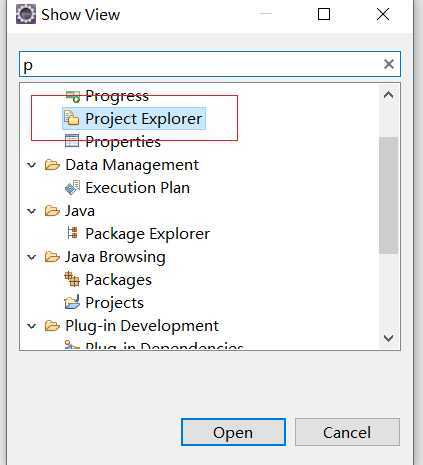Collapse the Java category chevron
The height and width of the screenshot is (465, 423).
coord(32,211)
